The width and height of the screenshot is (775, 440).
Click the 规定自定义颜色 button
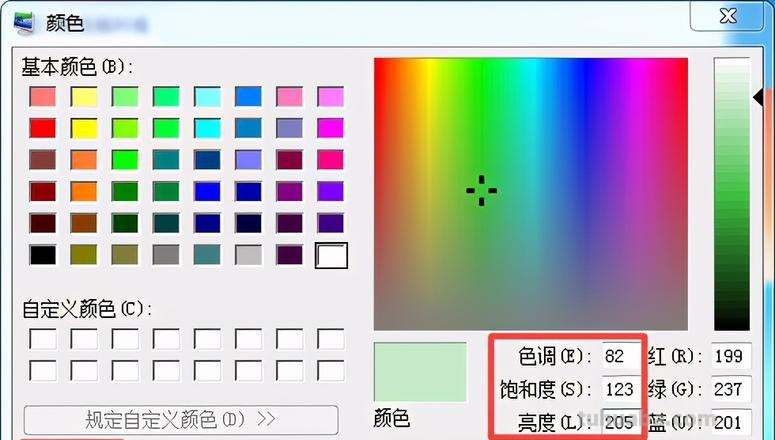(181, 420)
